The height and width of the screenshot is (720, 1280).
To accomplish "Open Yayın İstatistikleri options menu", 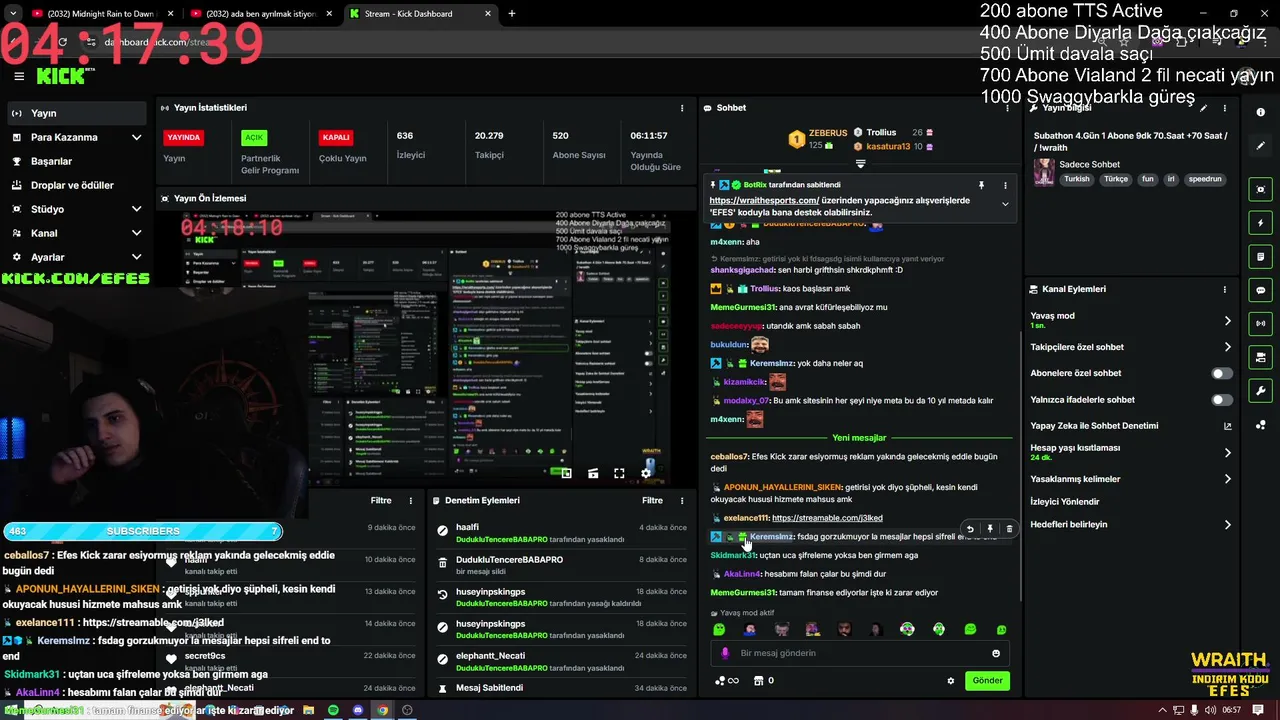I will coord(682,108).
